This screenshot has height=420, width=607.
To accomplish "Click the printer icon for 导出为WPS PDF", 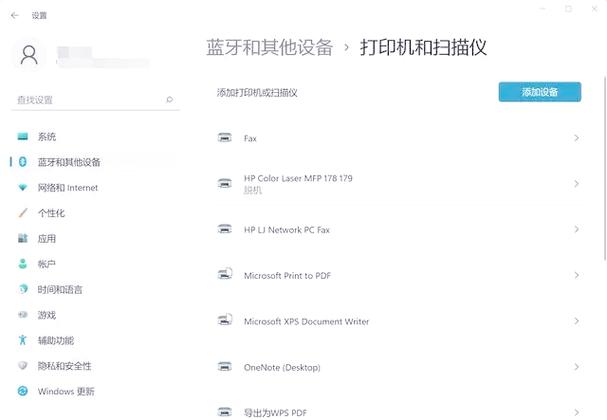I will click(x=225, y=411).
